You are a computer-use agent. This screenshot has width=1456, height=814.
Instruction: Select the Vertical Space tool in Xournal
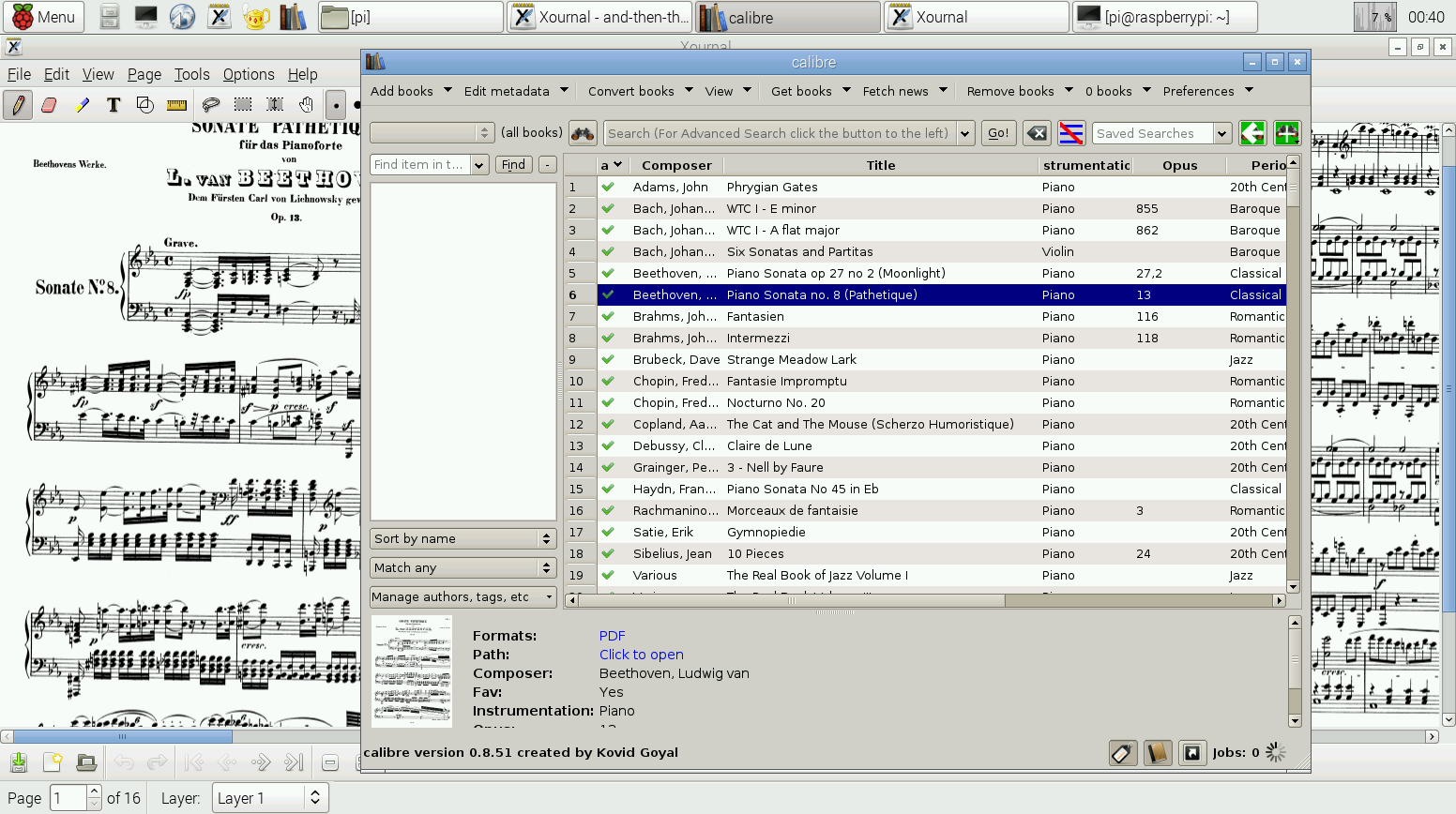click(275, 105)
